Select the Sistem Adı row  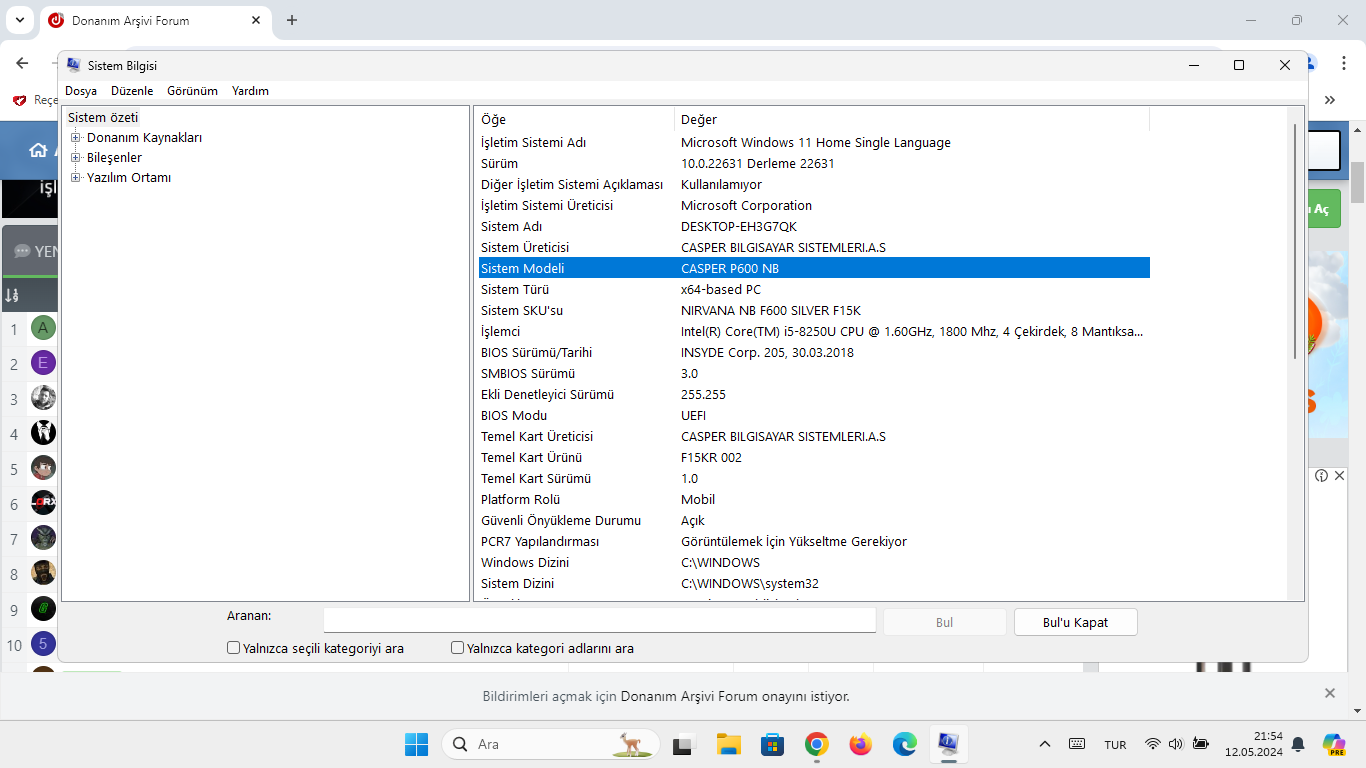[x=814, y=226]
